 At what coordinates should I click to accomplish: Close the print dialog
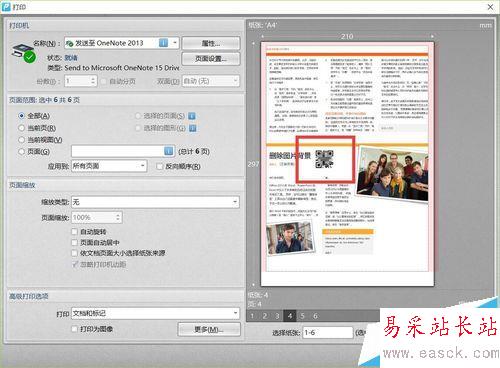(490, 7)
